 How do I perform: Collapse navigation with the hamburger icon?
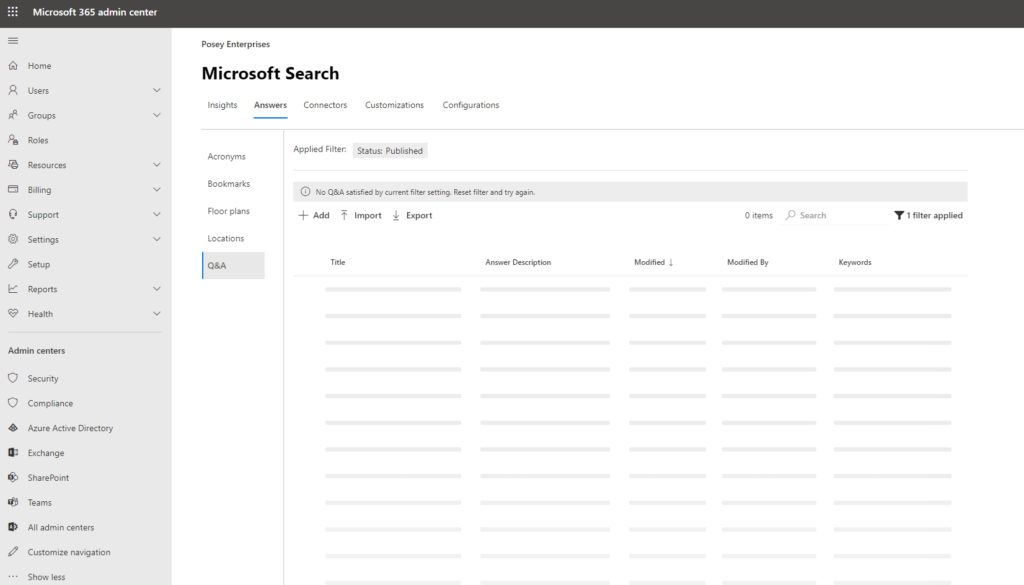(12, 40)
